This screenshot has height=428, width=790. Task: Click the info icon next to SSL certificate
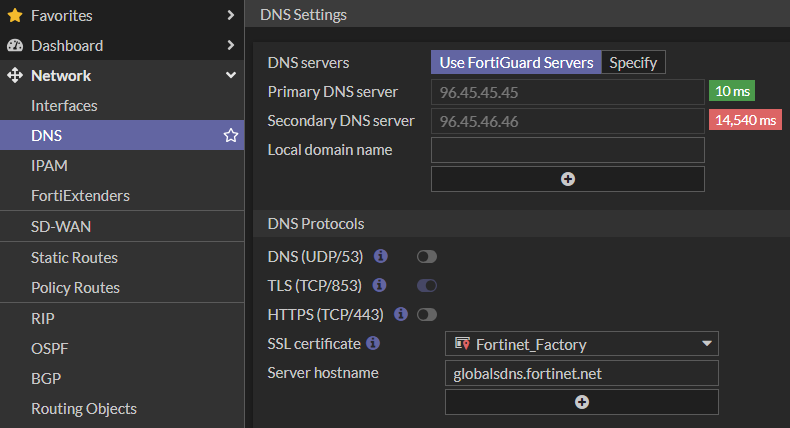(x=373, y=343)
